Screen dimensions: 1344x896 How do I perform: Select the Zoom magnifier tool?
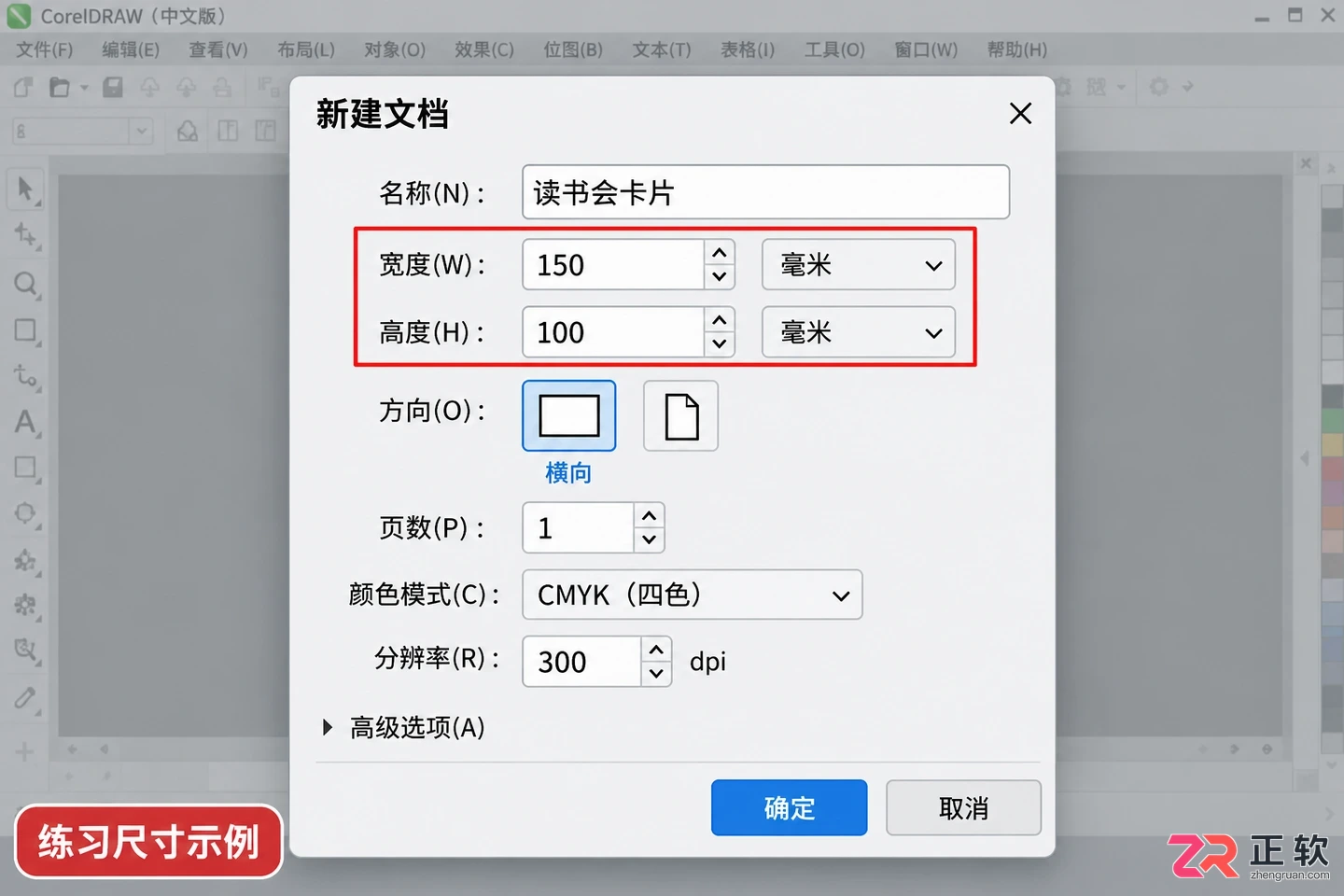tap(25, 284)
